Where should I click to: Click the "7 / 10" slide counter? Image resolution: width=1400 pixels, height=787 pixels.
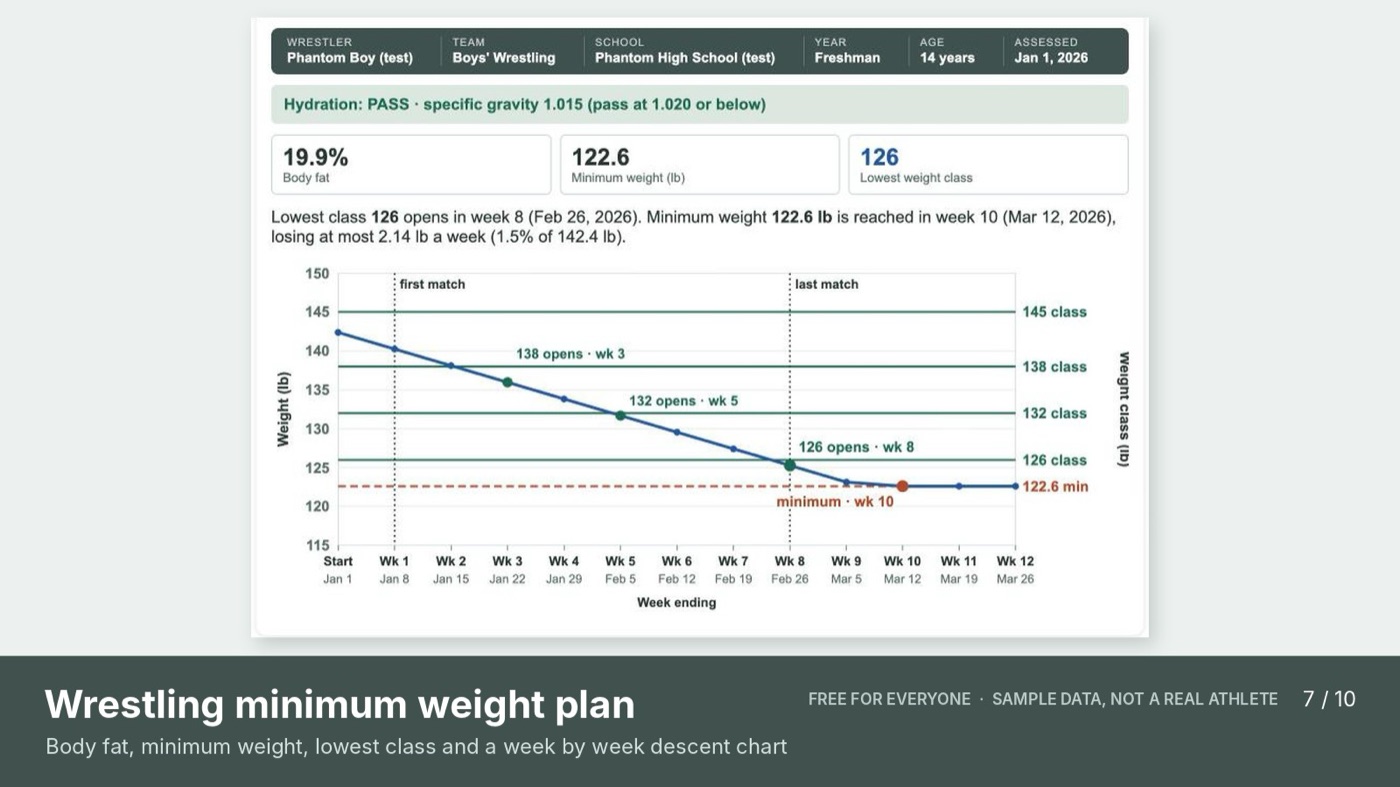(1329, 699)
